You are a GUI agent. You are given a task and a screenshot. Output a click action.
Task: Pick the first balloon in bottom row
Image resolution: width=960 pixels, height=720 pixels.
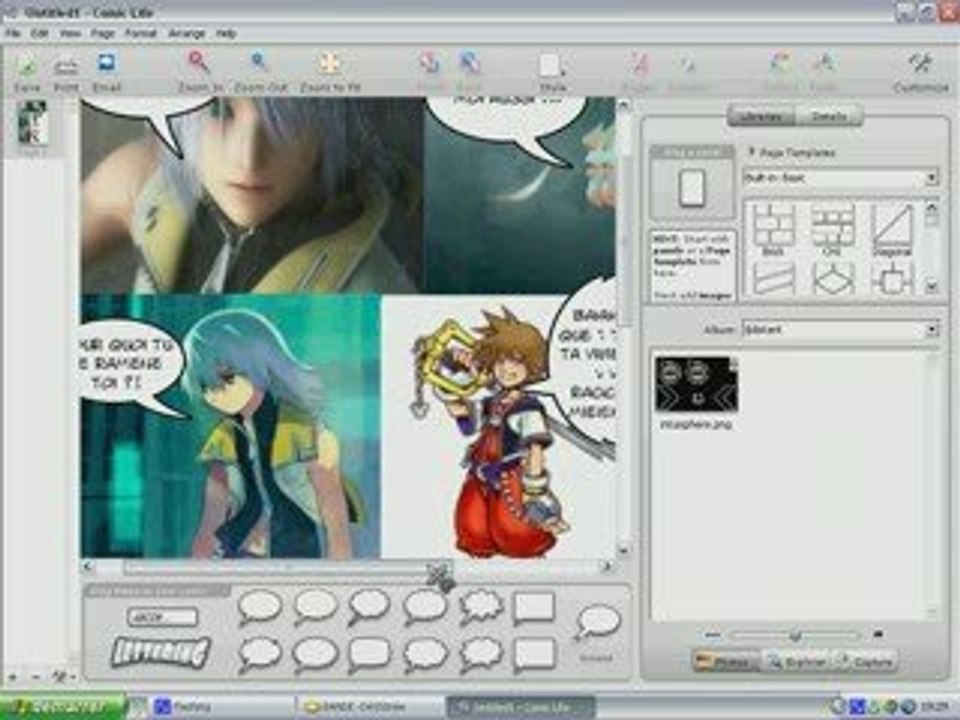tap(260, 654)
